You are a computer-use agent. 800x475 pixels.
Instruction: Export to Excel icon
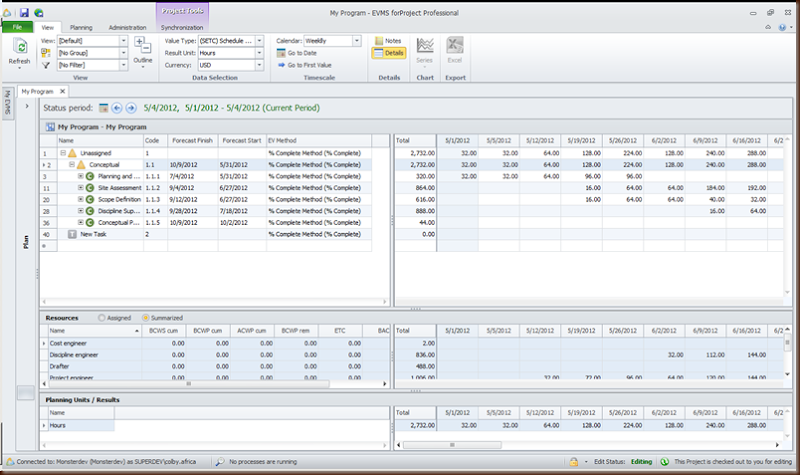tap(455, 46)
